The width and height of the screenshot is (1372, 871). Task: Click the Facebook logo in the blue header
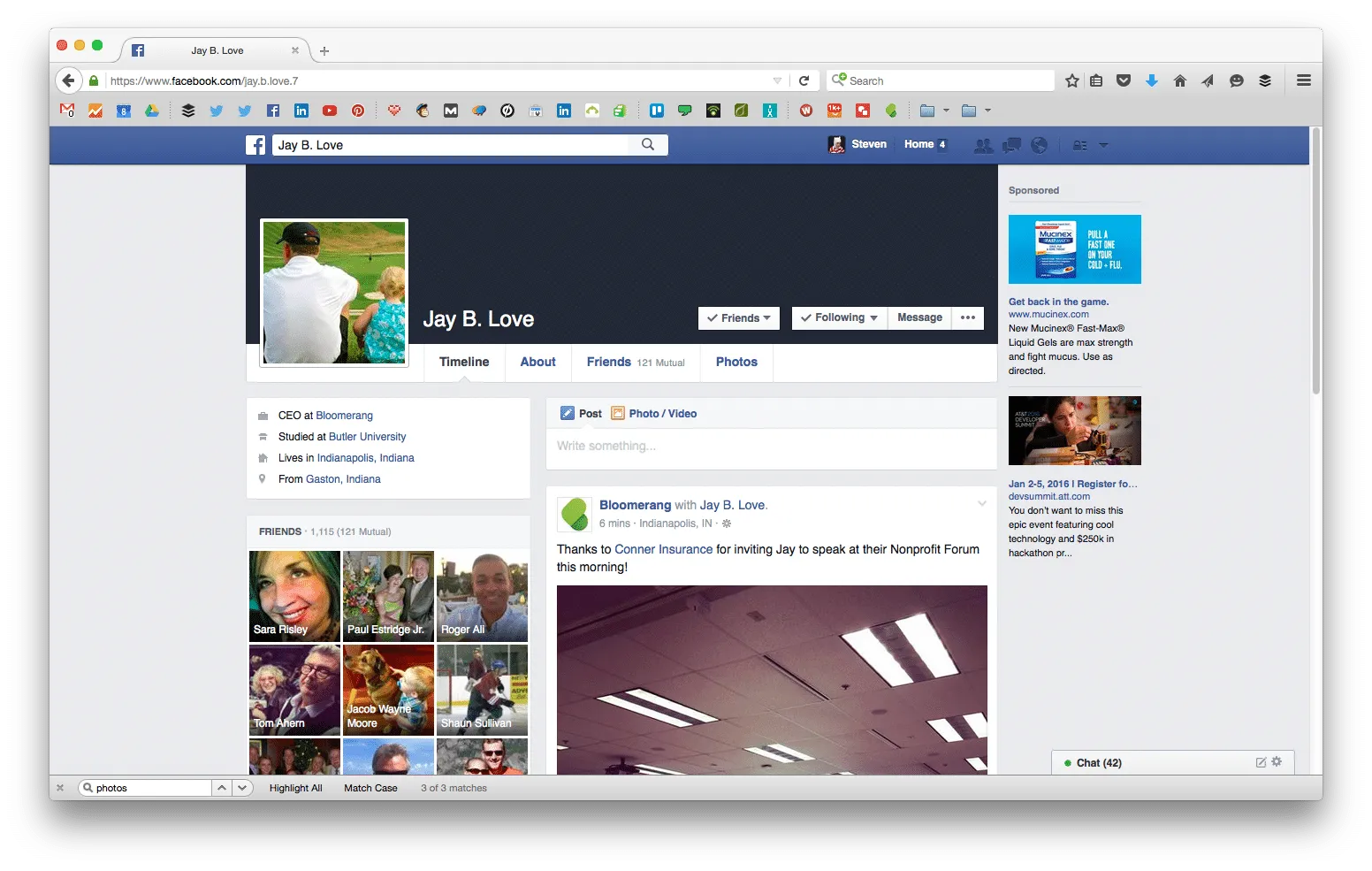click(255, 145)
